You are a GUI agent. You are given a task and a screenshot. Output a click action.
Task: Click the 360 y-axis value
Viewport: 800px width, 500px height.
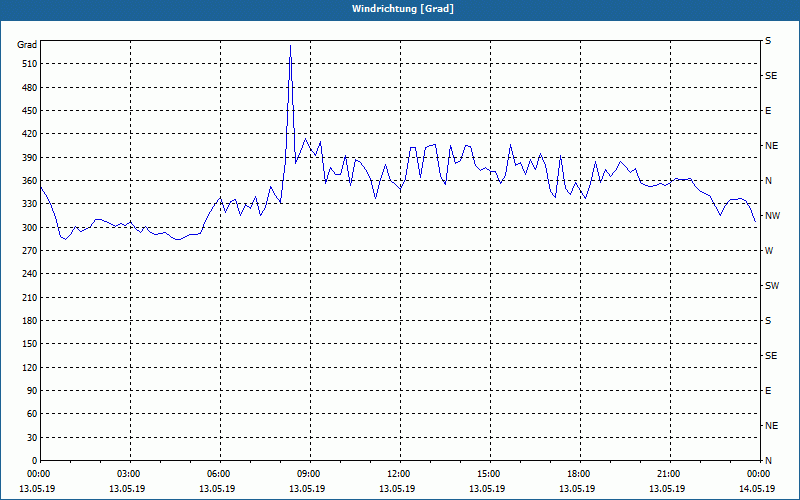[30, 181]
